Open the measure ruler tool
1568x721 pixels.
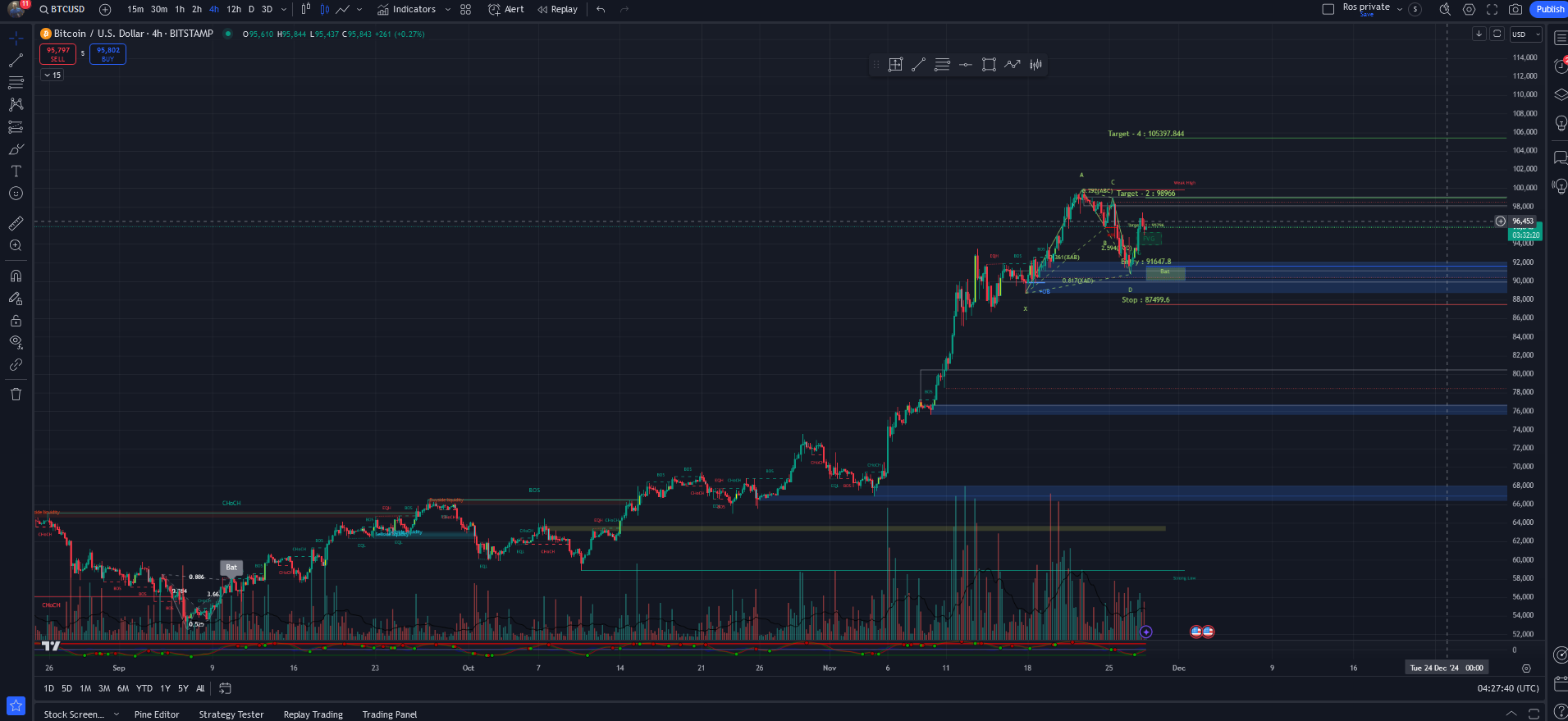tap(16, 223)
